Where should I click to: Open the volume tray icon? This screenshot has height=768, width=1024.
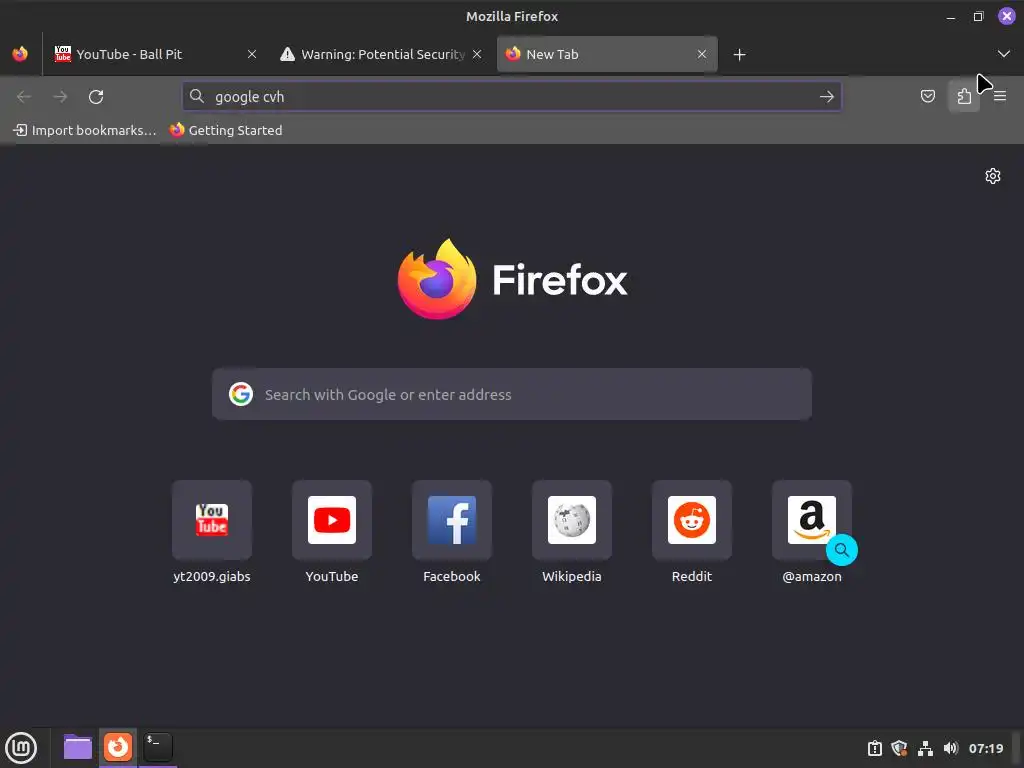pos(951,748)
